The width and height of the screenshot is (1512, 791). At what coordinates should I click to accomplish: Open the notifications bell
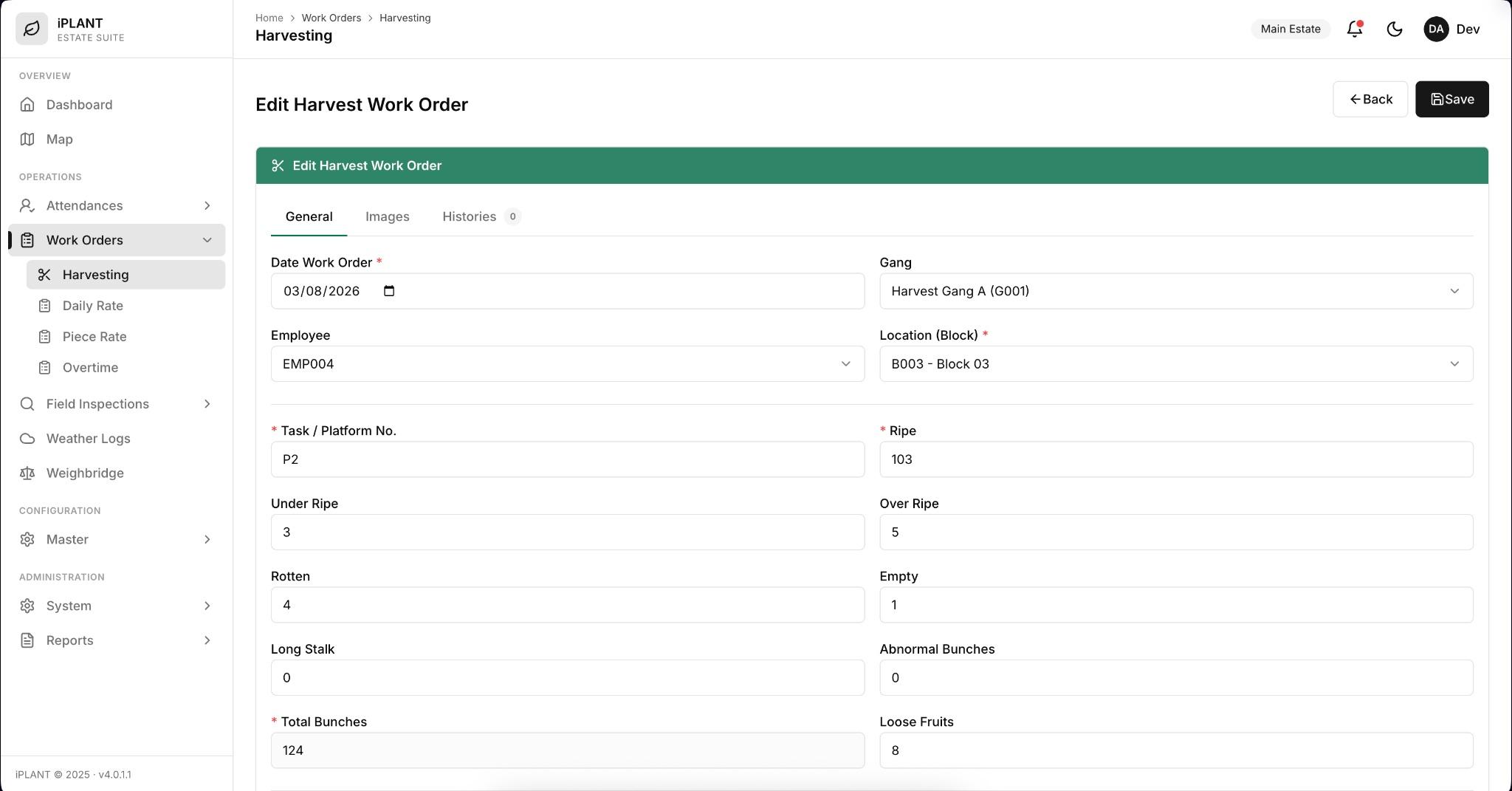point(1354,29)
